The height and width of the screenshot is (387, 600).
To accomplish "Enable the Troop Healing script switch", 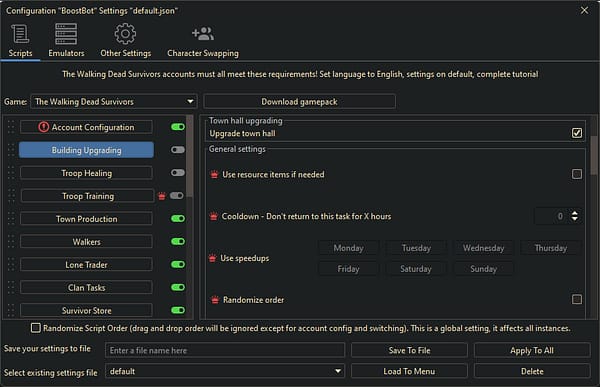I will 178,173.
